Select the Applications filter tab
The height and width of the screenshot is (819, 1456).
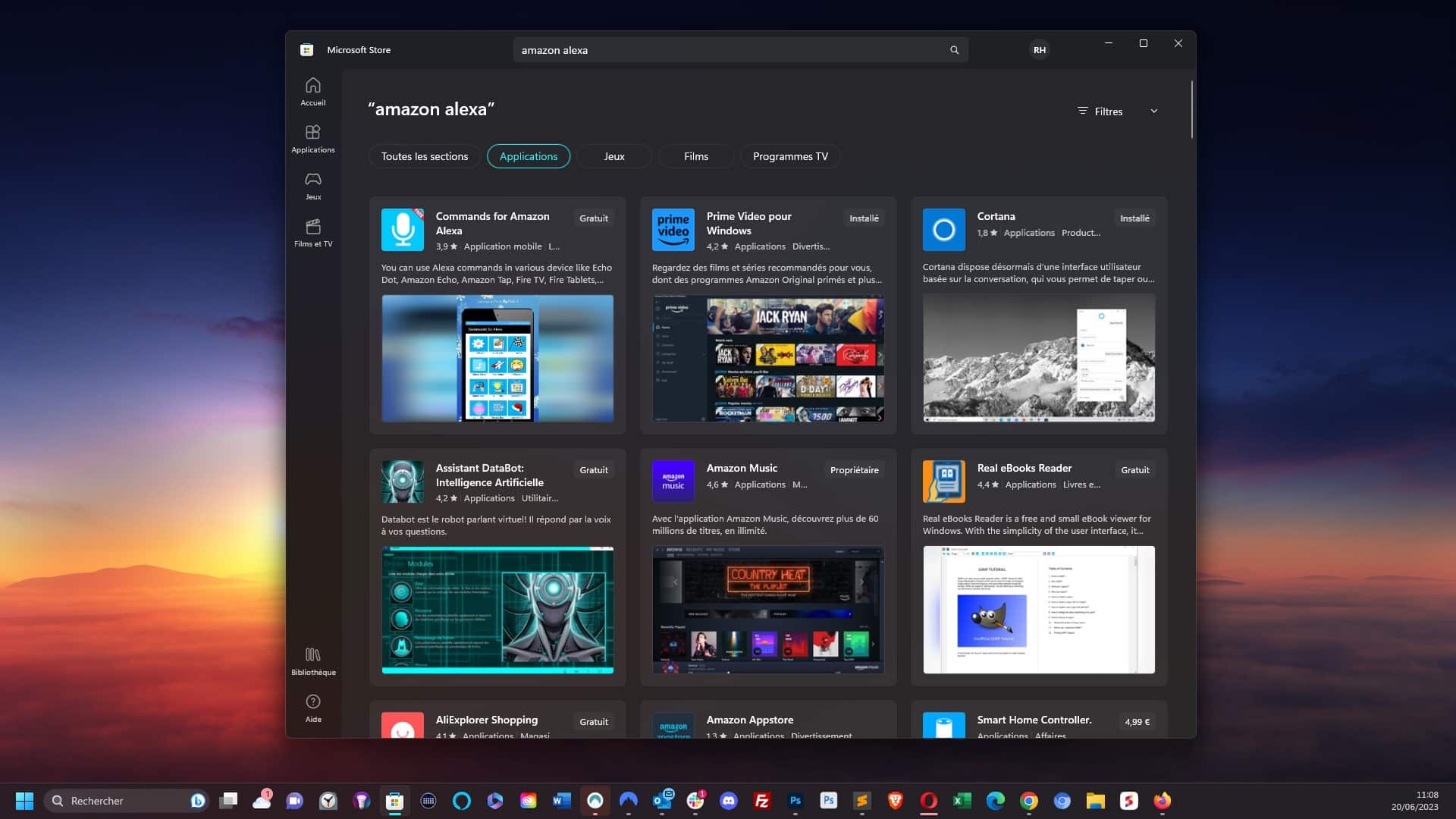529,156
